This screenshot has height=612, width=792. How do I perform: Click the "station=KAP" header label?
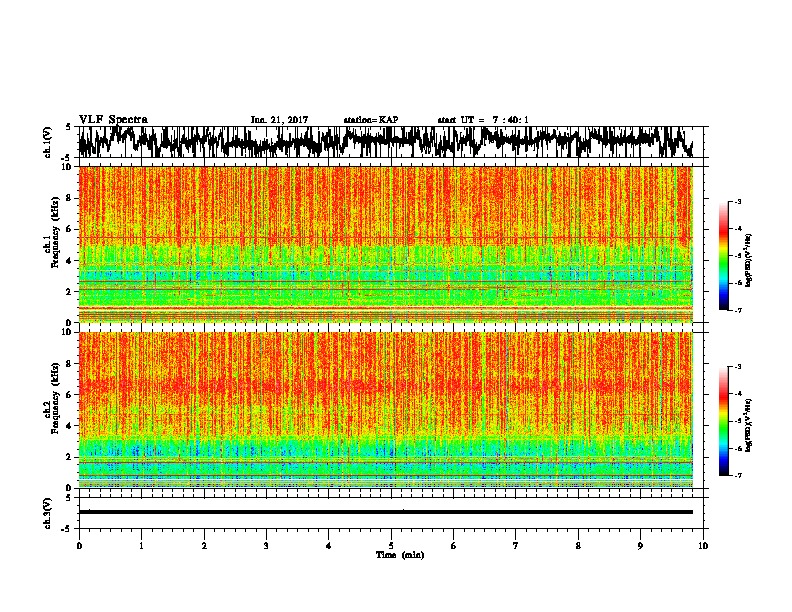pos(371,120)
